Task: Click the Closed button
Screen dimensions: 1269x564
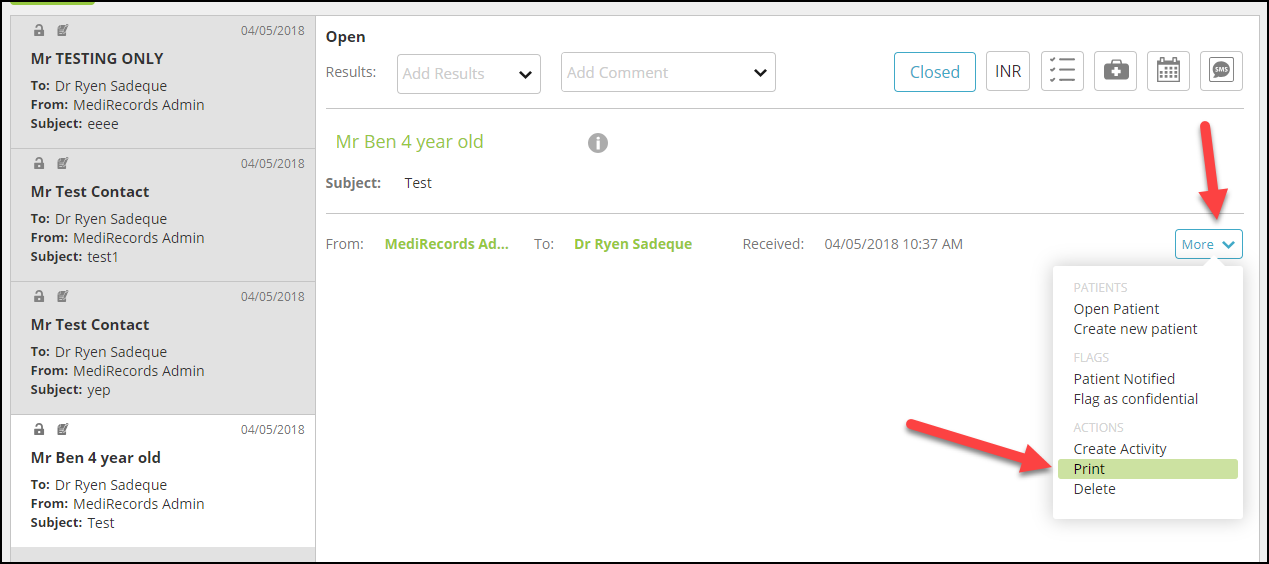Action: coord(935,72)
